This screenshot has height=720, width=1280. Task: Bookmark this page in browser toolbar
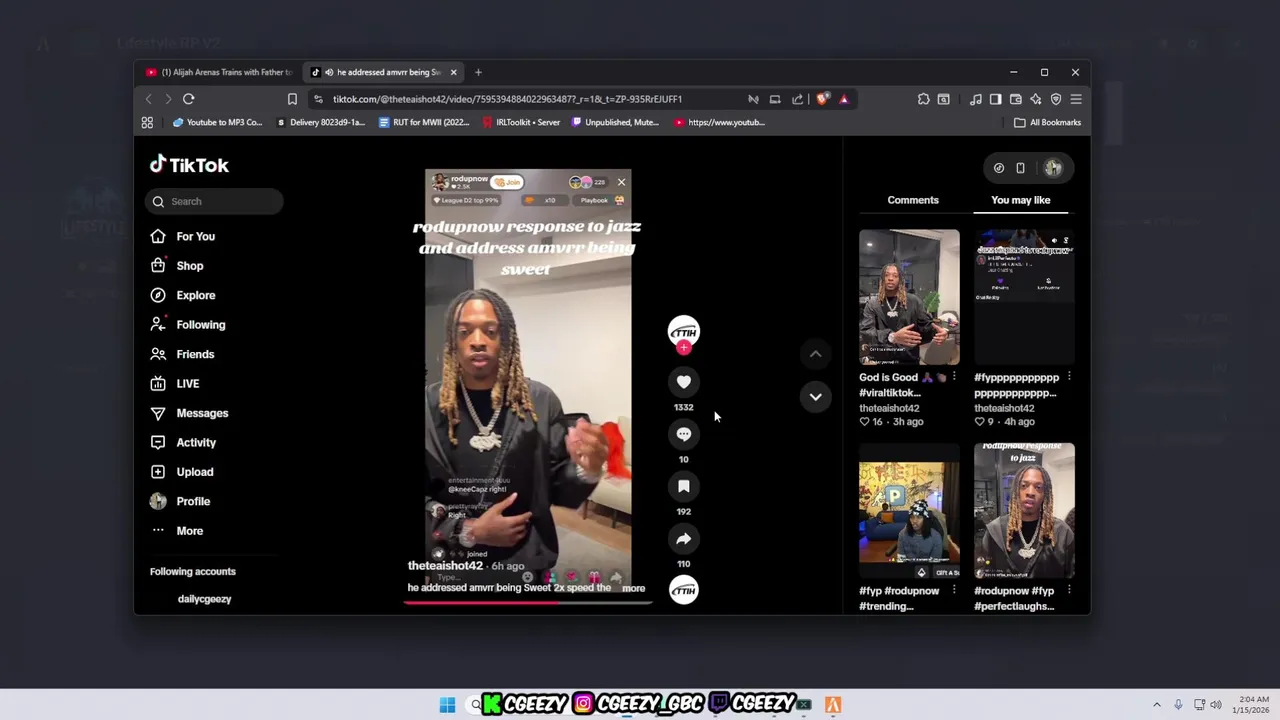click(x=292, y=99)
